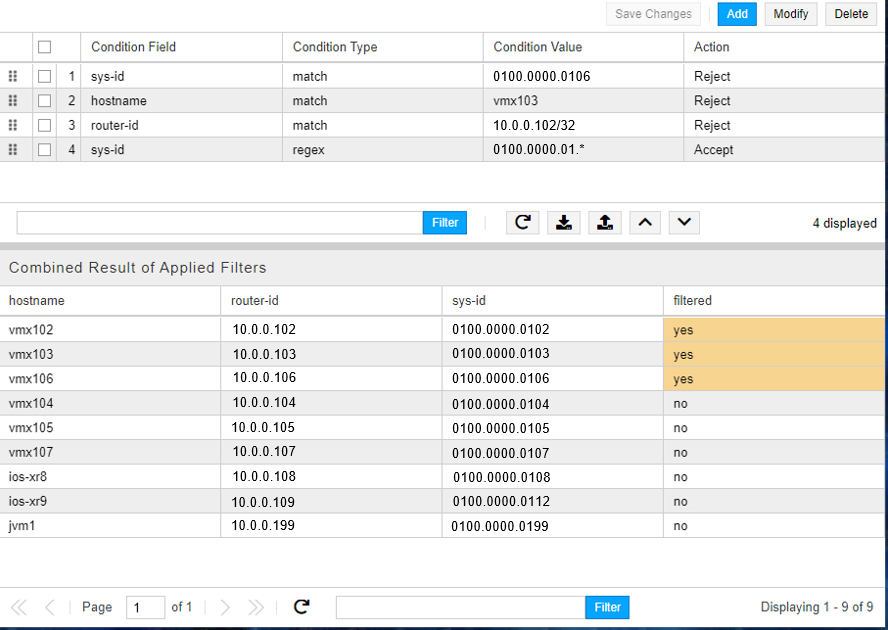The height and width of the screenshot is (630, 888).
Task: Click the bottom pagination refresh icon
Action: [x=301, y=607]
